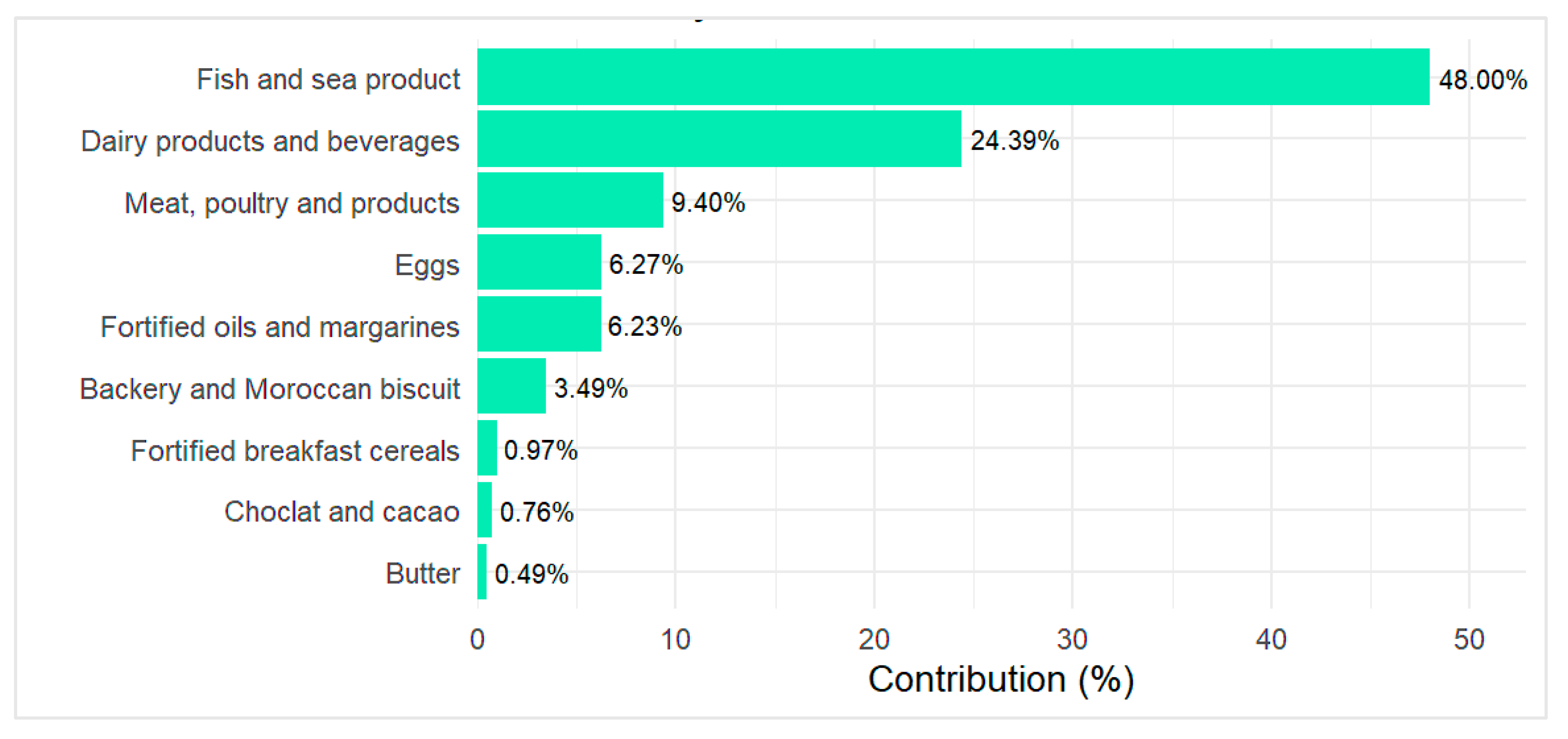Click the 10 tick on x-axis

(x=675, y=639)
